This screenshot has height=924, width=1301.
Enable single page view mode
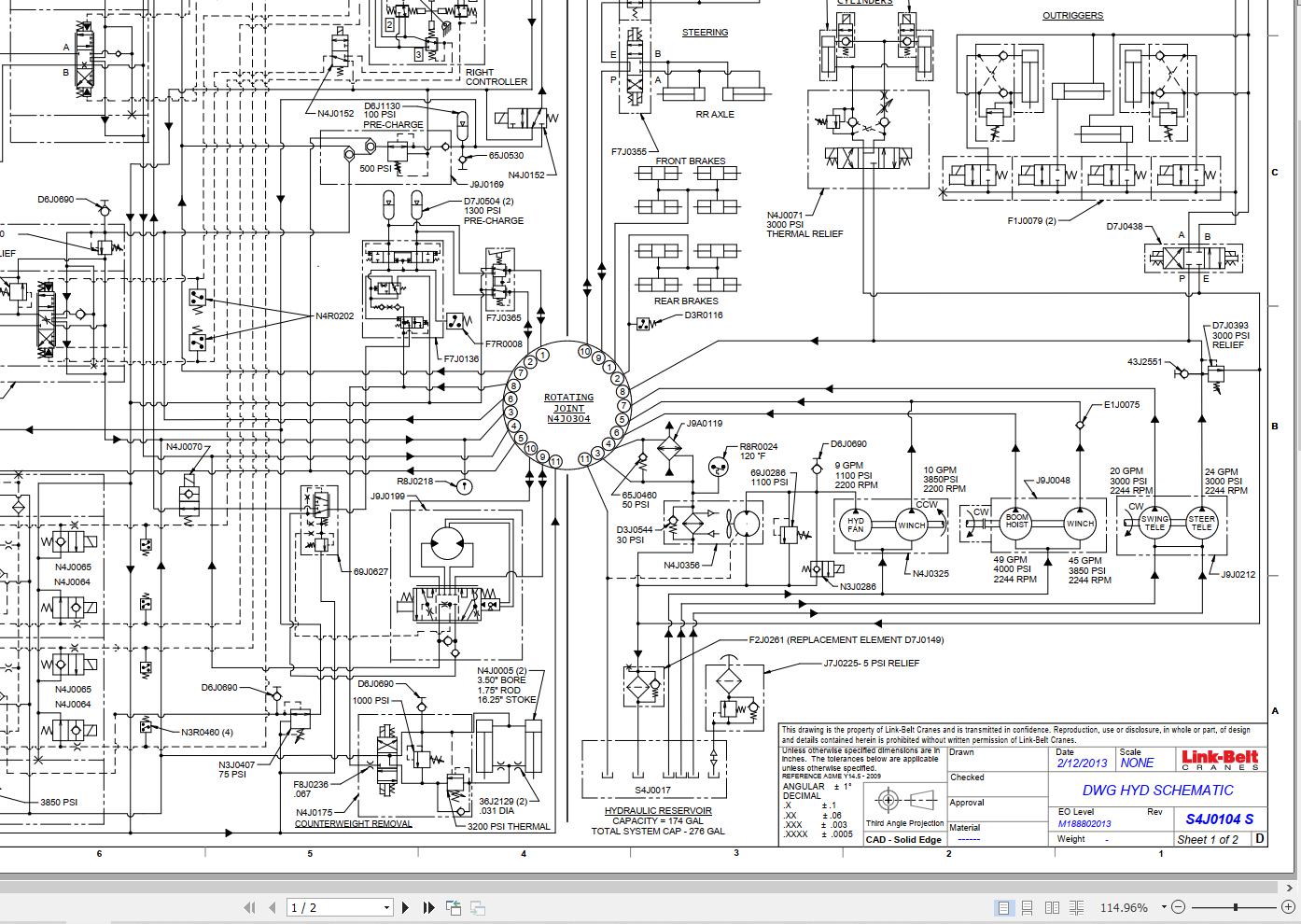1003,907
